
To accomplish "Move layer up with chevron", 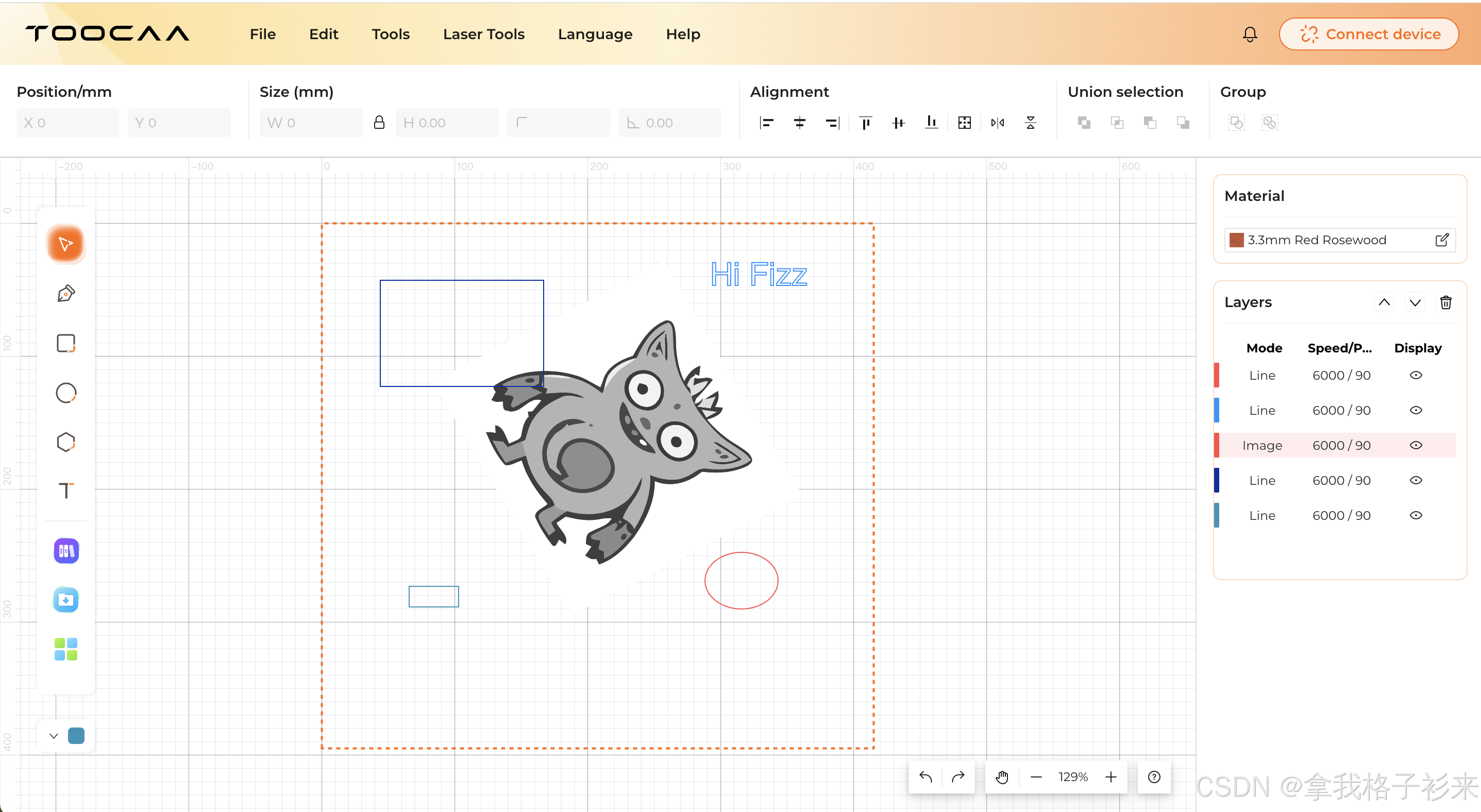I will click(1384, 302).
